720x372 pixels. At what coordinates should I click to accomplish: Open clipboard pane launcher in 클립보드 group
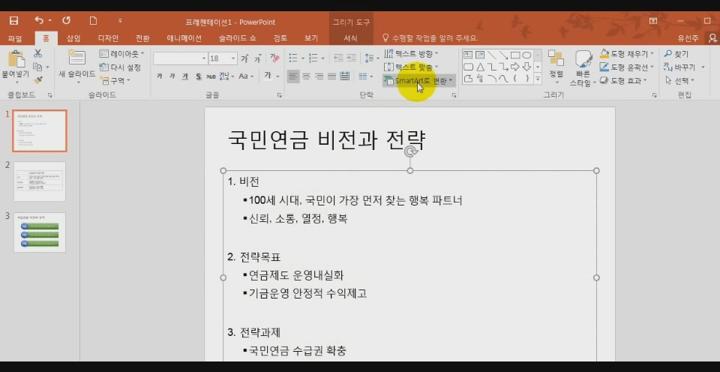click(x=50, y=95)
